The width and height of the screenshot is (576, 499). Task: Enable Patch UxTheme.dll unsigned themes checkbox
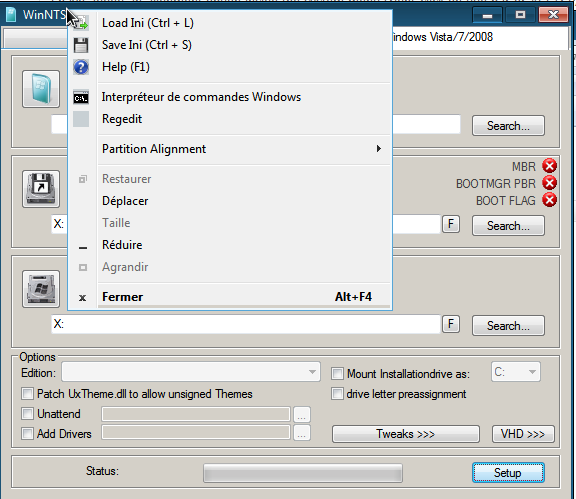click(x=27, y=394)
